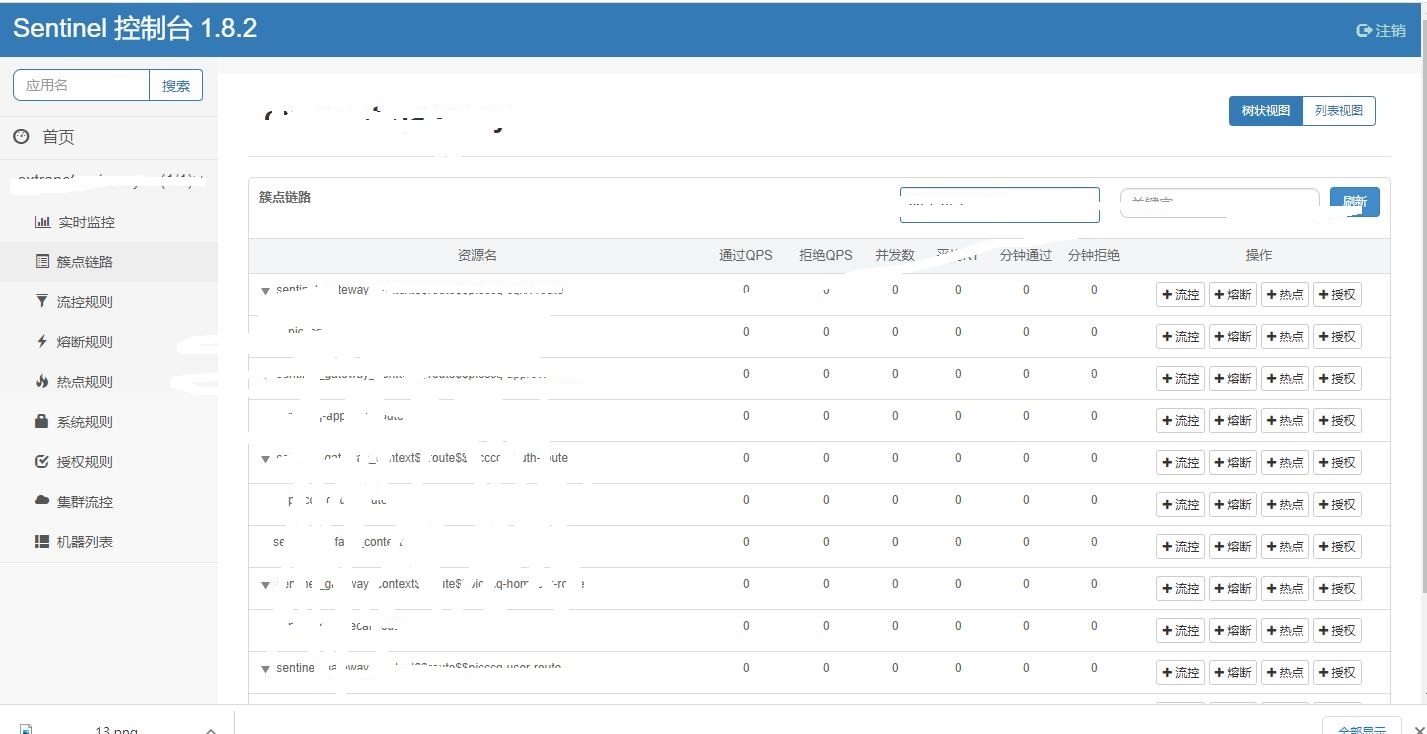Add 热点 rule for user-route row

1285,672
